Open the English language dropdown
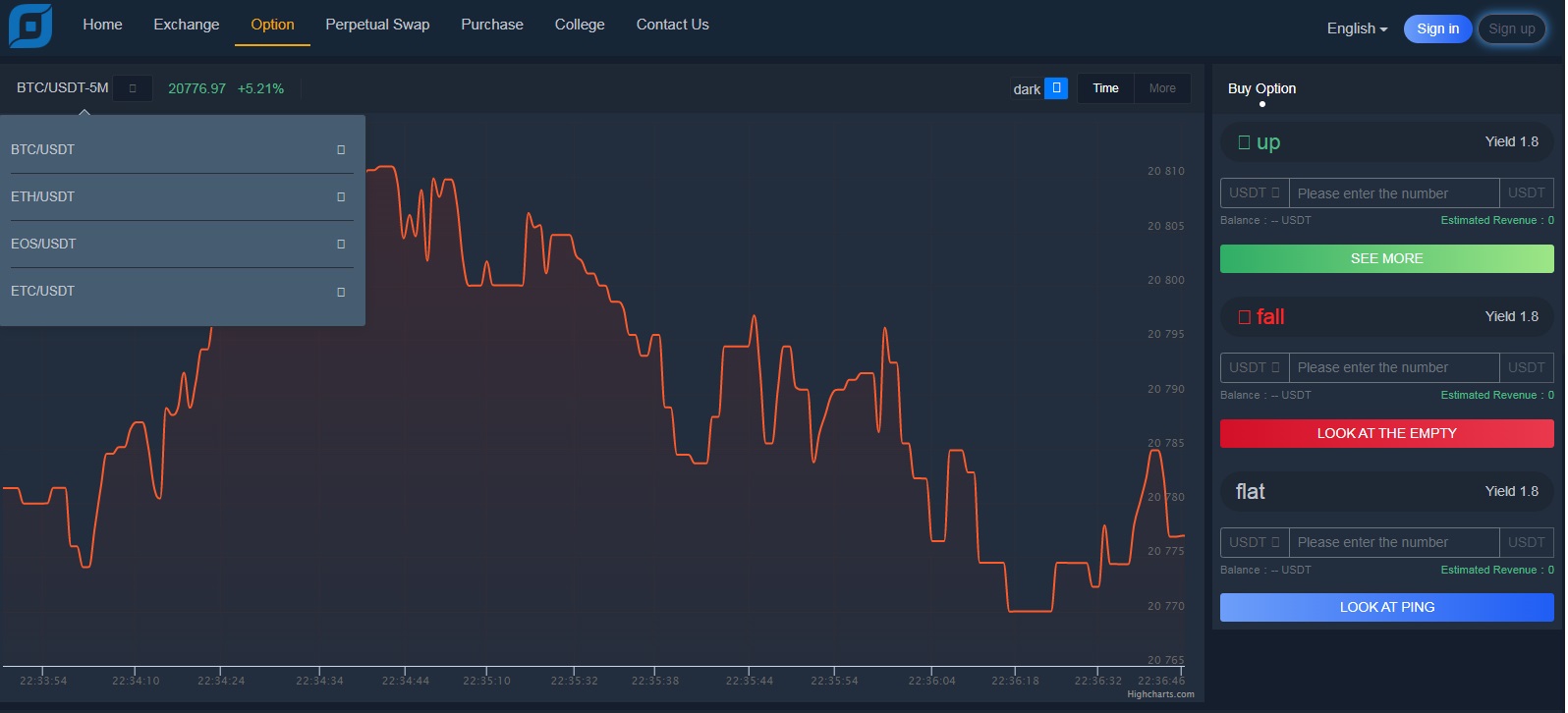 click(1357, 28)
